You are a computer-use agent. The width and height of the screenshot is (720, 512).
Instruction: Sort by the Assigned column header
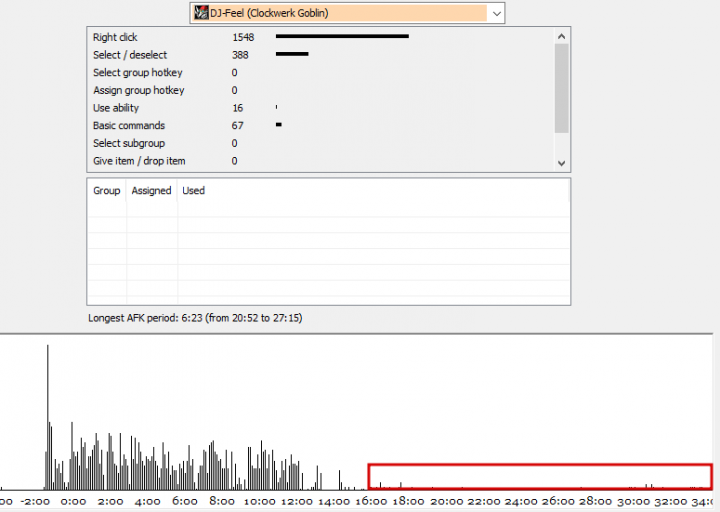click(x=152, y=191)
